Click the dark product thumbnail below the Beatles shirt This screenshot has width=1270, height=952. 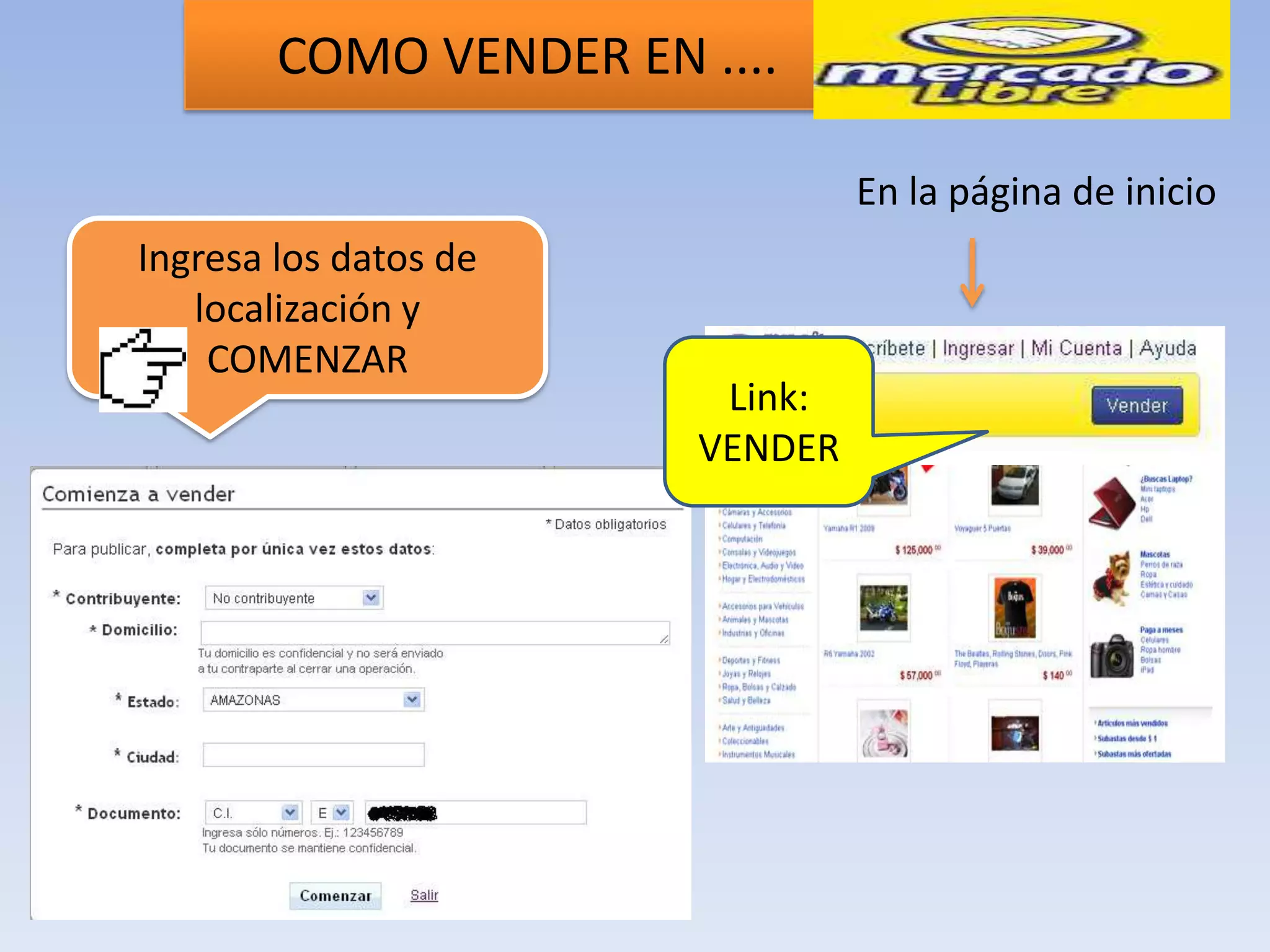coord(1015,733)
